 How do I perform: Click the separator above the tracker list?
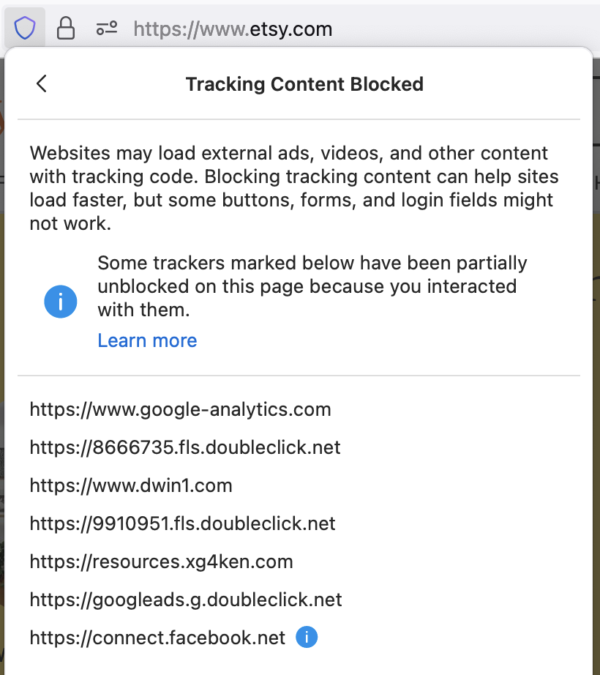pyautogui.click(x=299, y=376)
